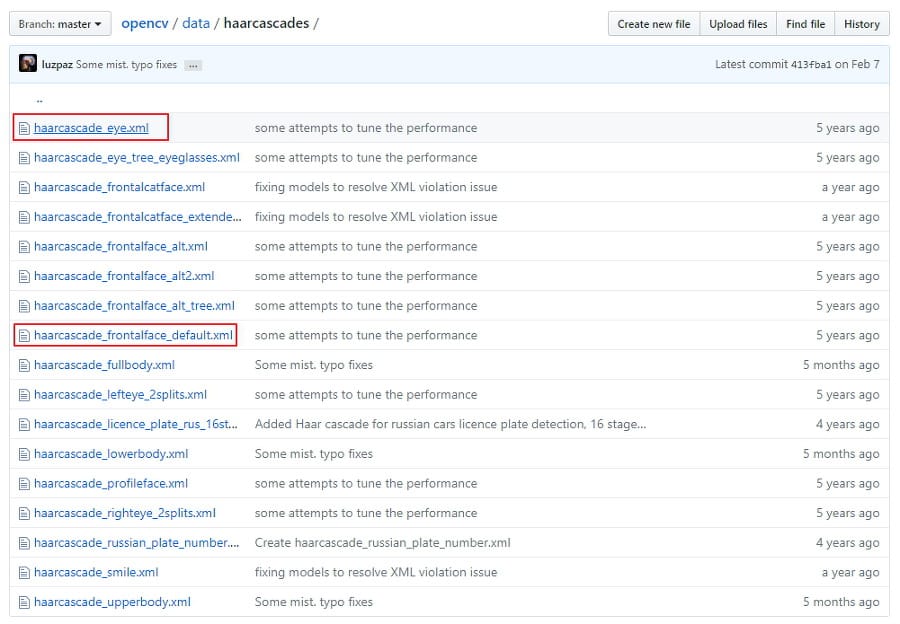Screen dimensions: 900x624
Task: Click 'on Feb 7' latest commit date
Action: pos(857,65)
